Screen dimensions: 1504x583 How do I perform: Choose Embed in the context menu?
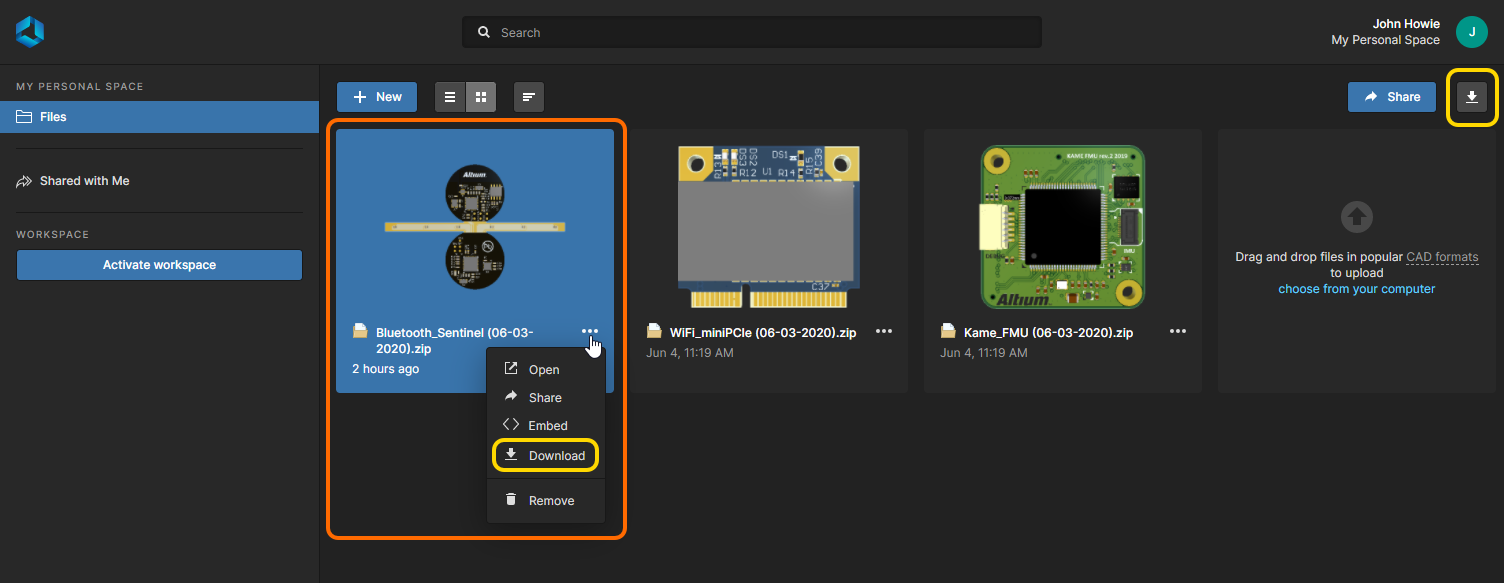tap(546, 426)
